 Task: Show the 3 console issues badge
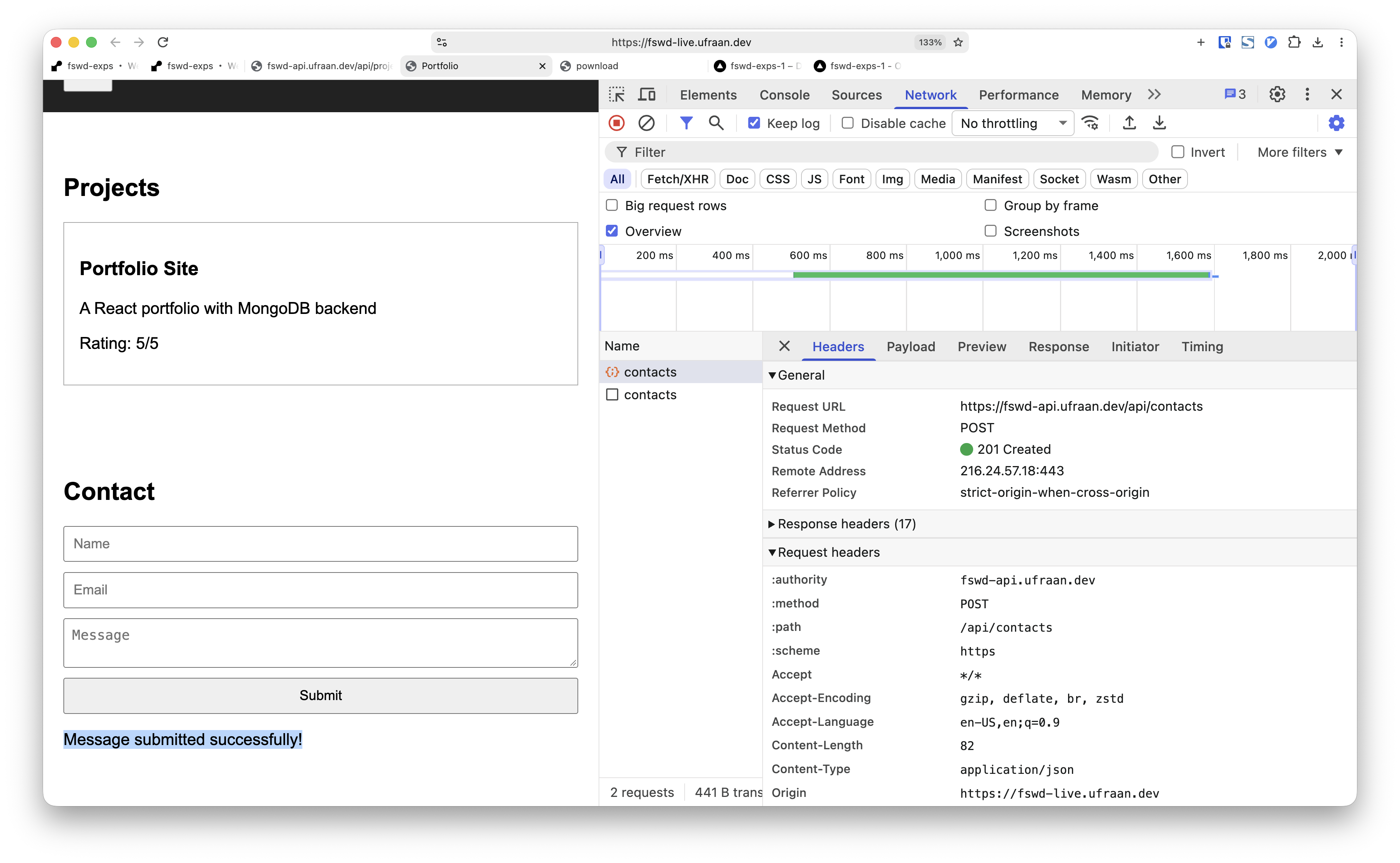point(1234,95)
